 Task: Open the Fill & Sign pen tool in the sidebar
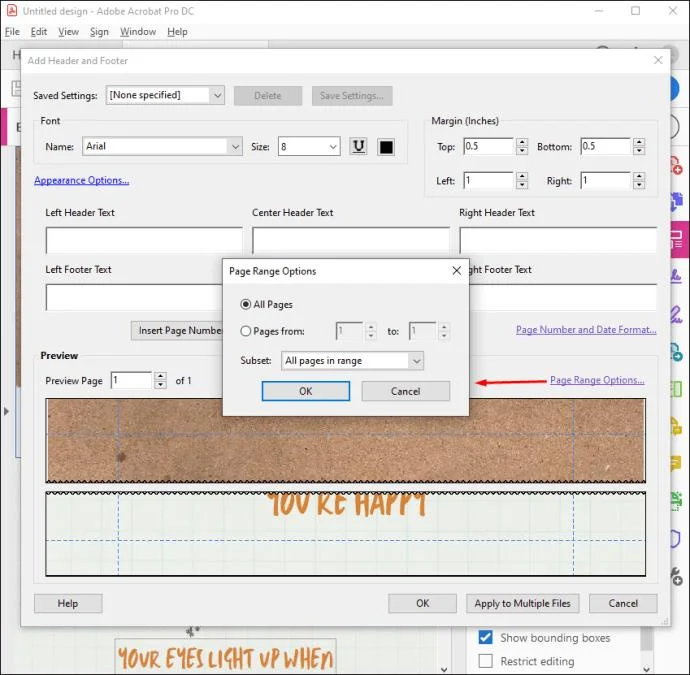point(676,314)
